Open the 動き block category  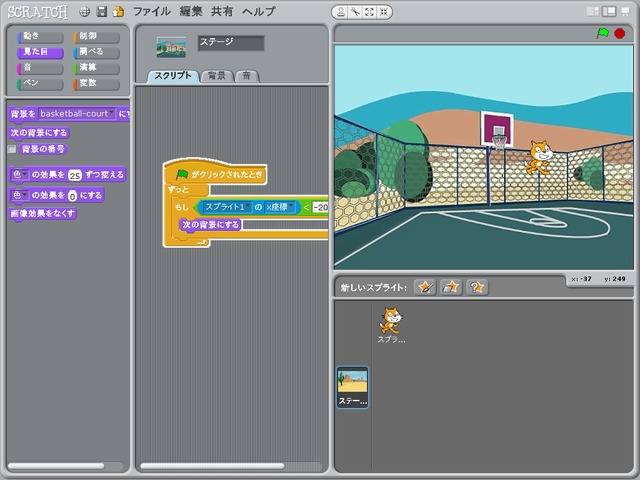40,36
